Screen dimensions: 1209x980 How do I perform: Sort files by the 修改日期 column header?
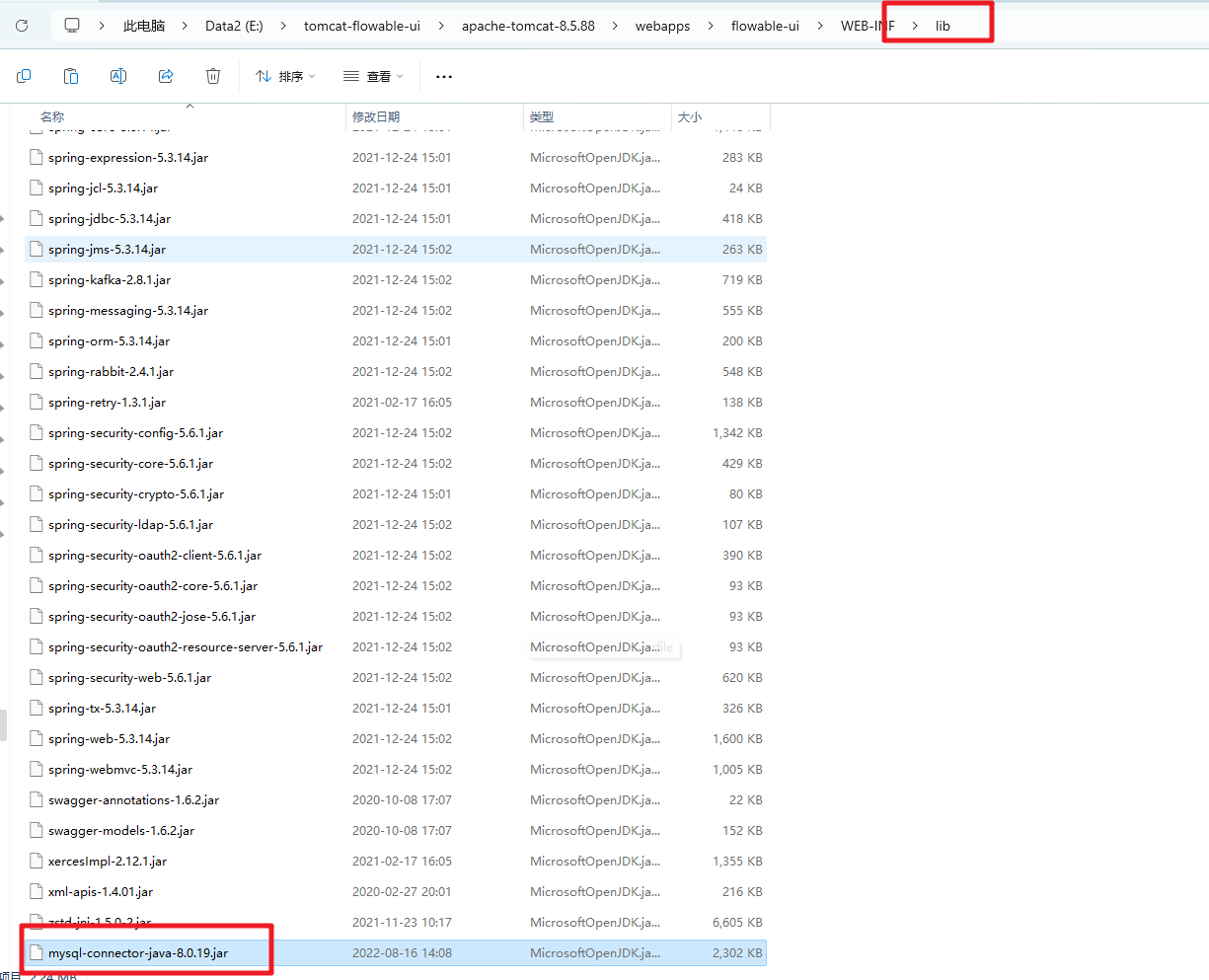376,116
